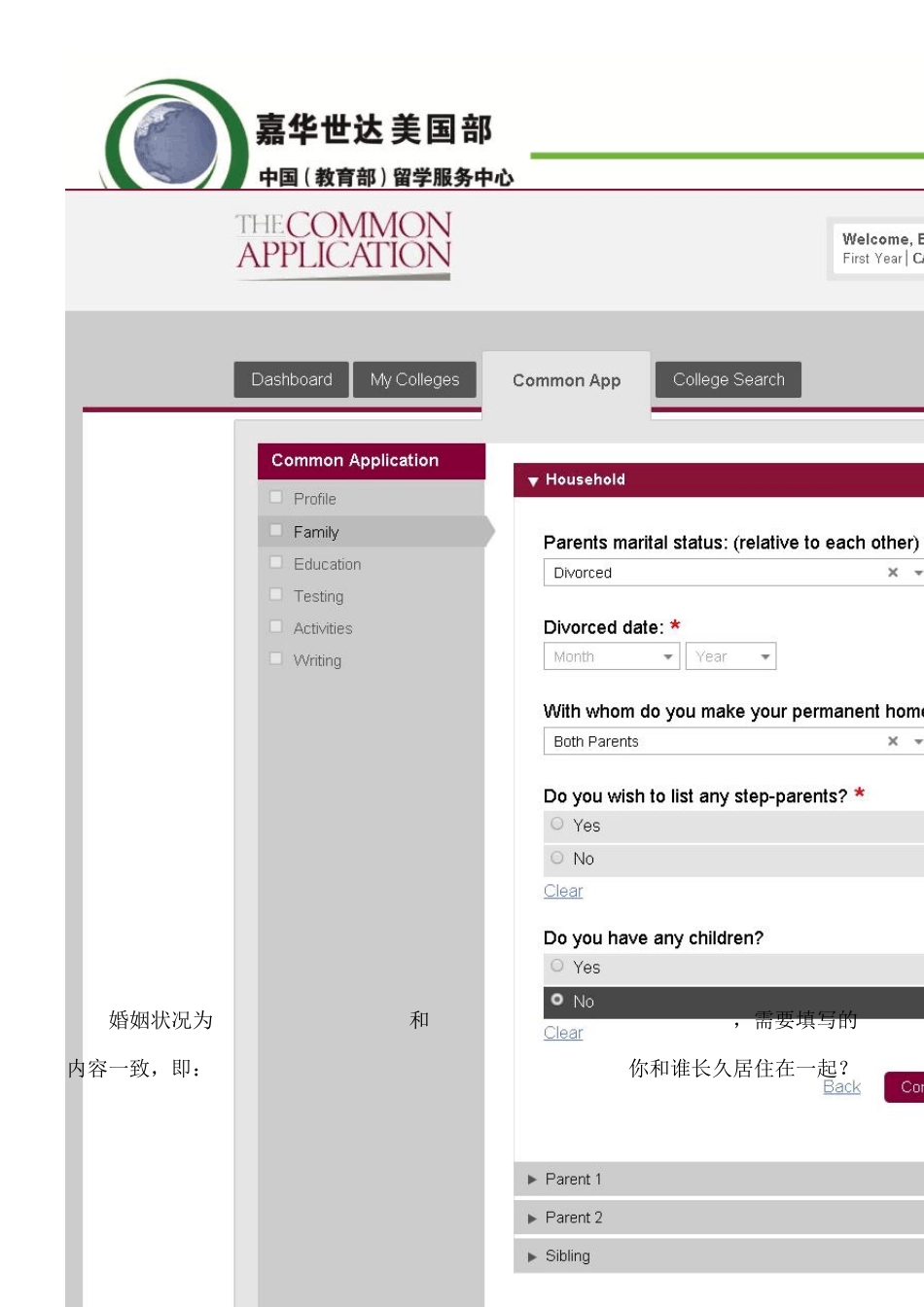Select Yes for listing step-parents

click(557, 825)
